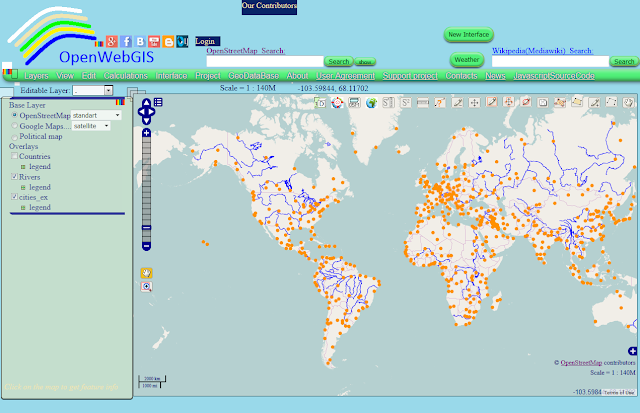Viewport: 640px width, 413px height.
Task: Click the line with question mark tool
Action: tap(440, 103)
